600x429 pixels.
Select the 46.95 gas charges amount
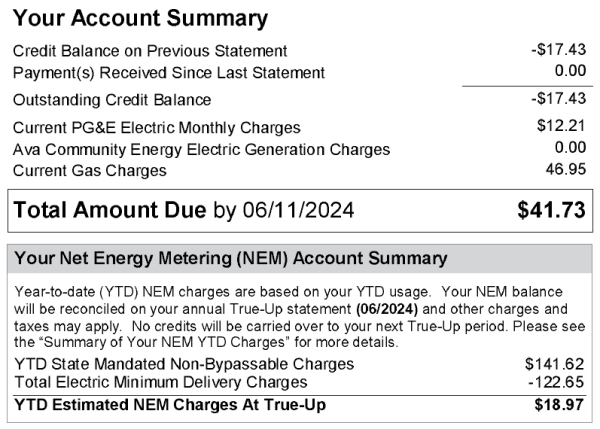[564, 169]
